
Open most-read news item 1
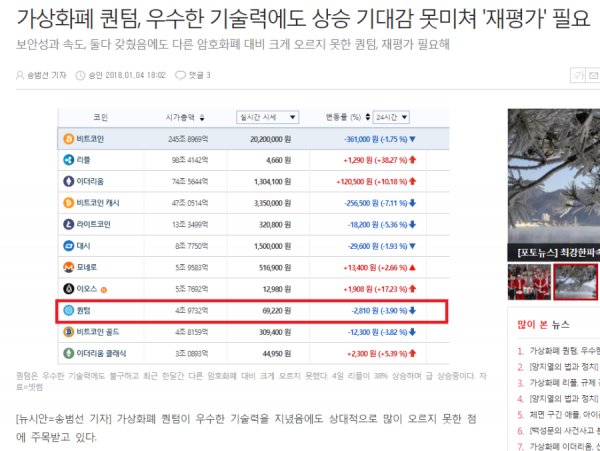coord(564,350)
